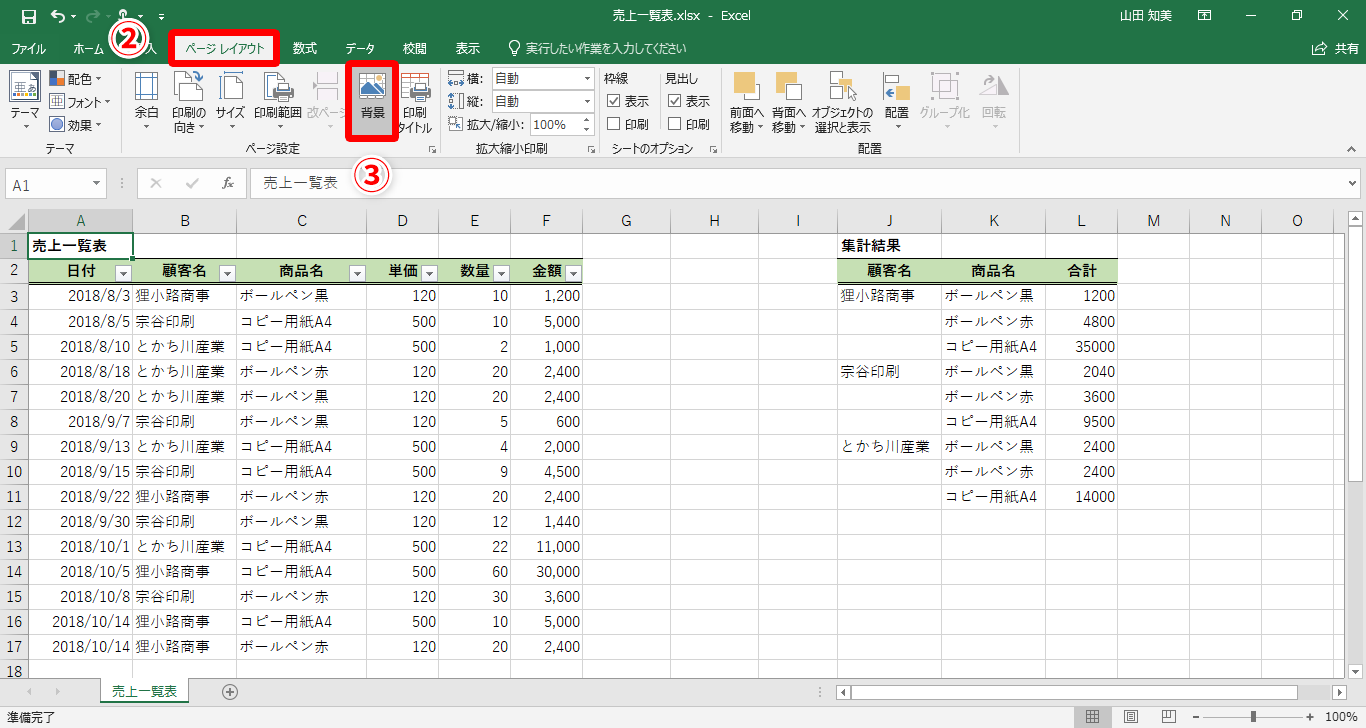
Task: Open the Page Setup (ページ設定) dialog launcher
Action: tap(433, 149)
